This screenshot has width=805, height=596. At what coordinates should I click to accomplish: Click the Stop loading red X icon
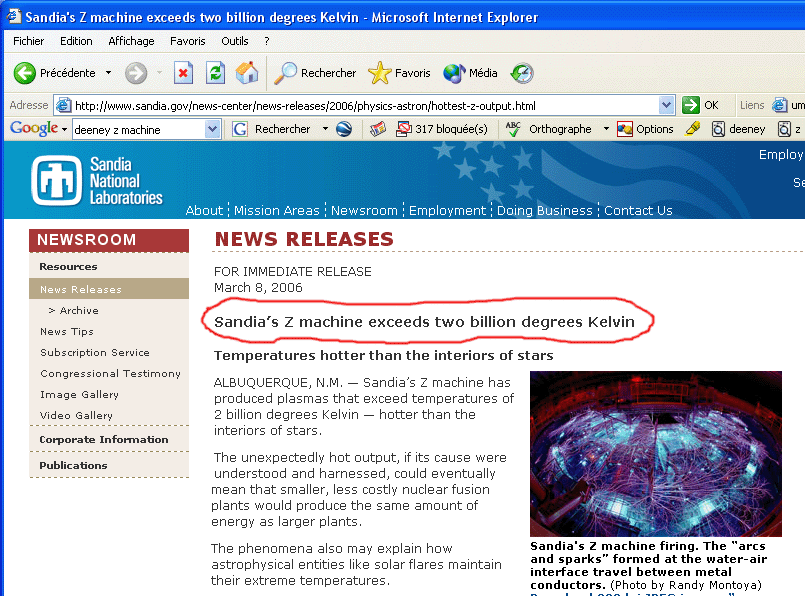(183, 73)
